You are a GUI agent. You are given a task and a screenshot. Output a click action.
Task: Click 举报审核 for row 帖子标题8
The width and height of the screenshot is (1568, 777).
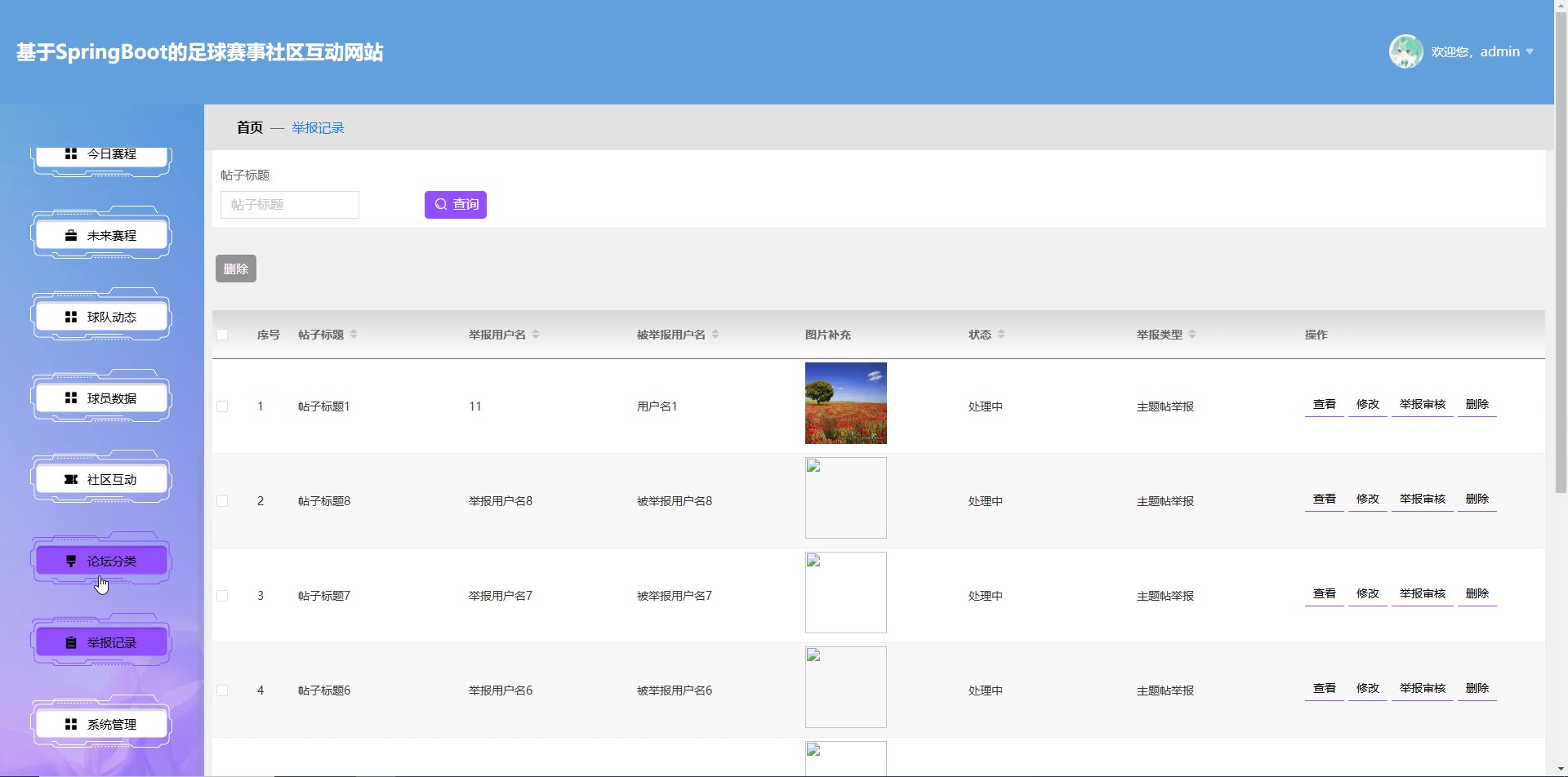(x=1422, y=499)
